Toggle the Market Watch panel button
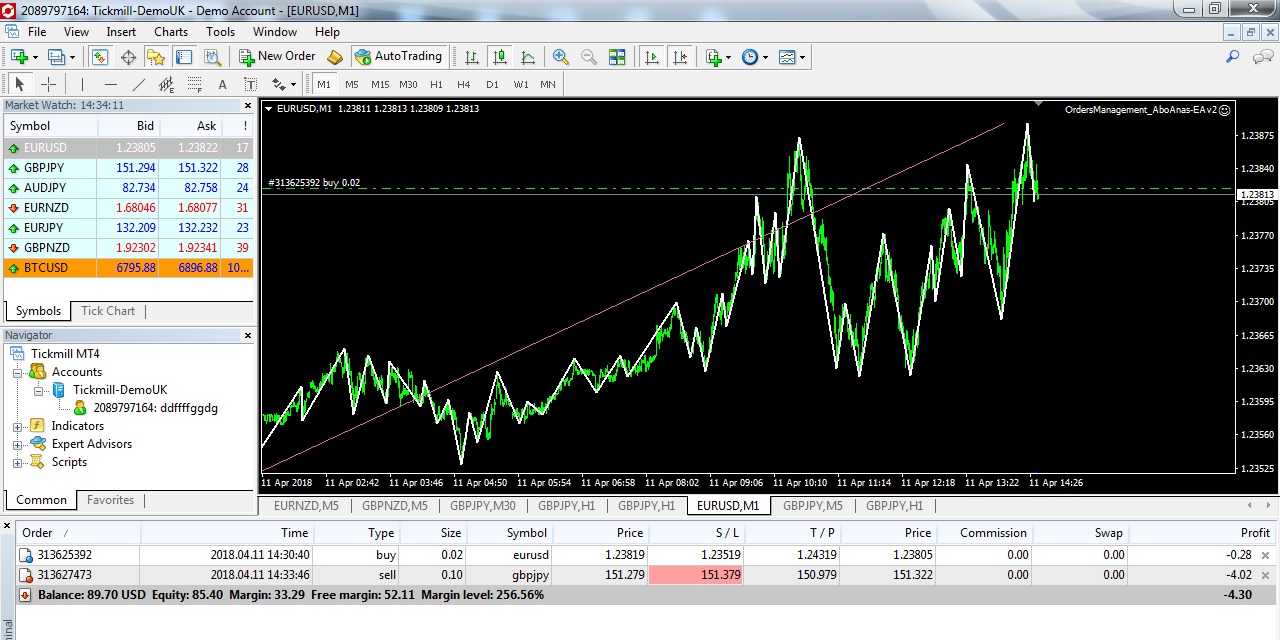 click(100, 57)
